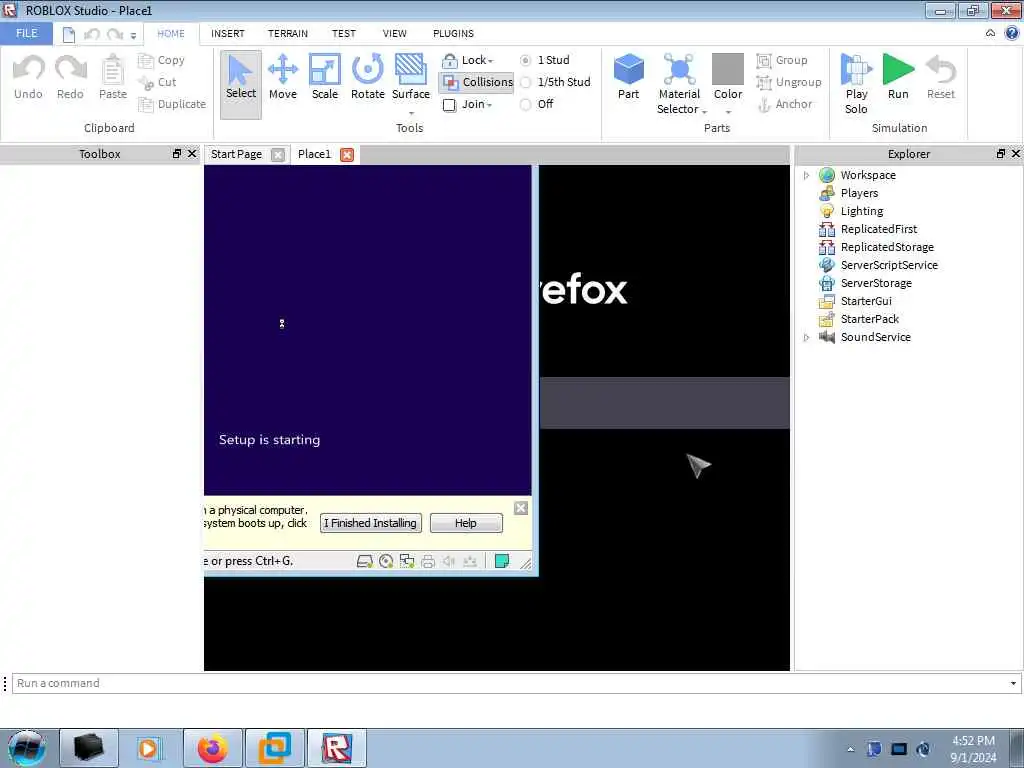Switch to the TERRAIN ribbon tab
1024x768 pixels.
288,33
